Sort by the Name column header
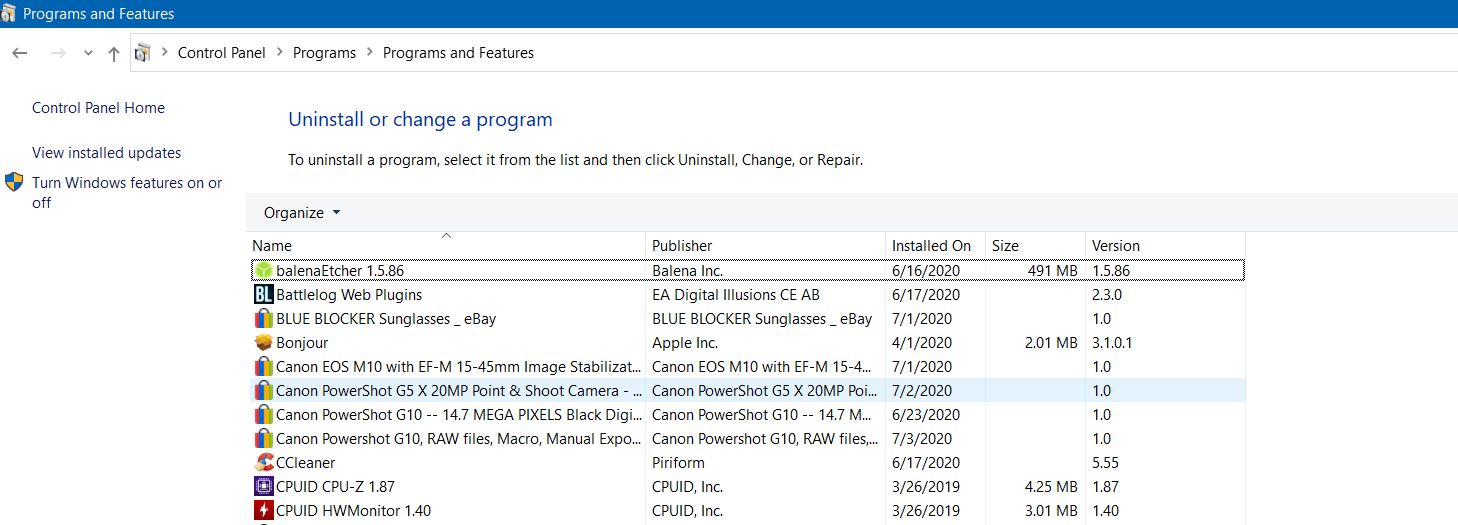This screenshot has width=1458, height=525. [446, 245]
